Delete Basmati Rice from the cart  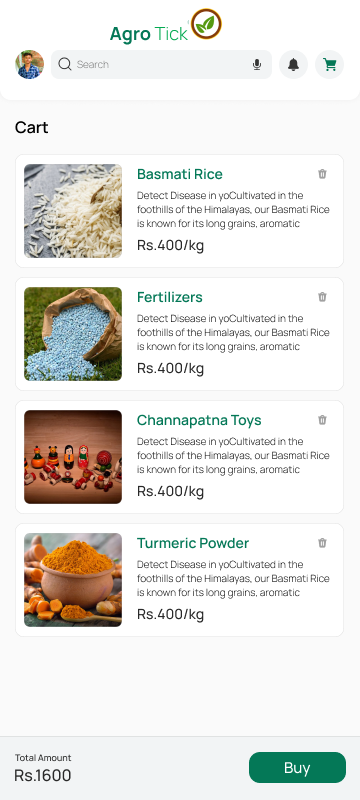point(322,174)
